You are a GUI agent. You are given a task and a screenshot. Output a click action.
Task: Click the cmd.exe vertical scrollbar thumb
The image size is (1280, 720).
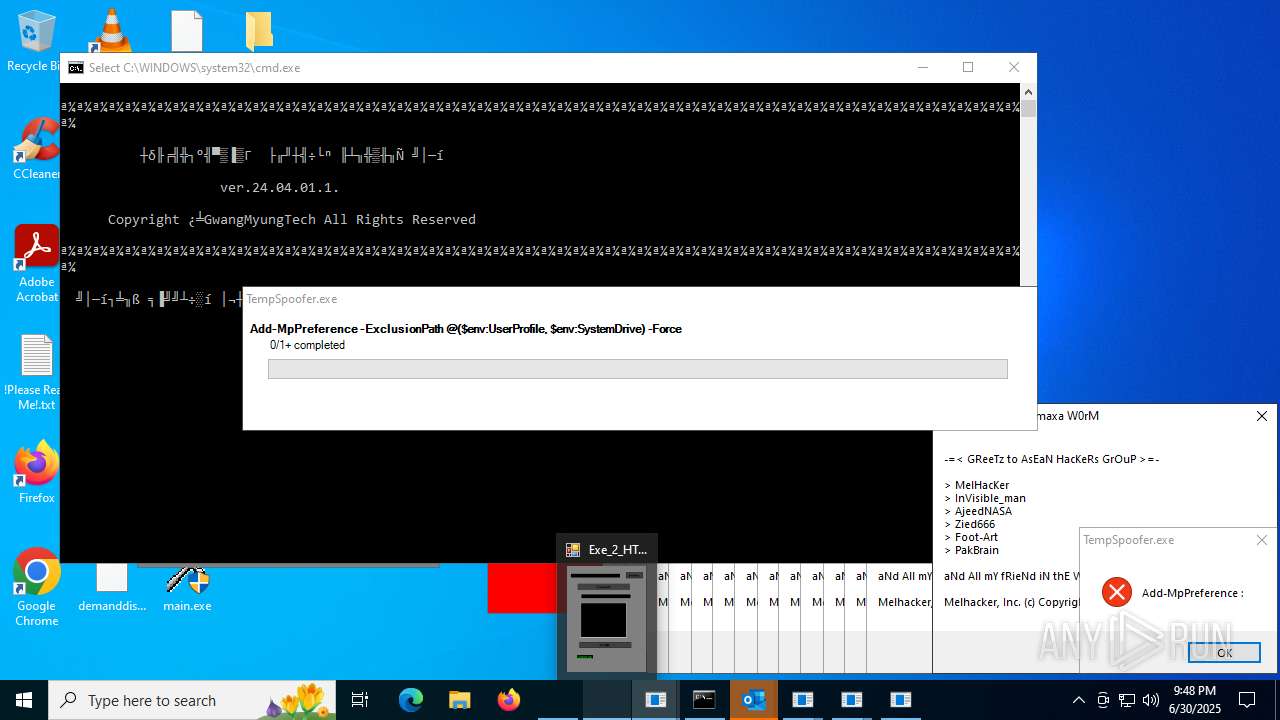click(x=1028, y=109)
